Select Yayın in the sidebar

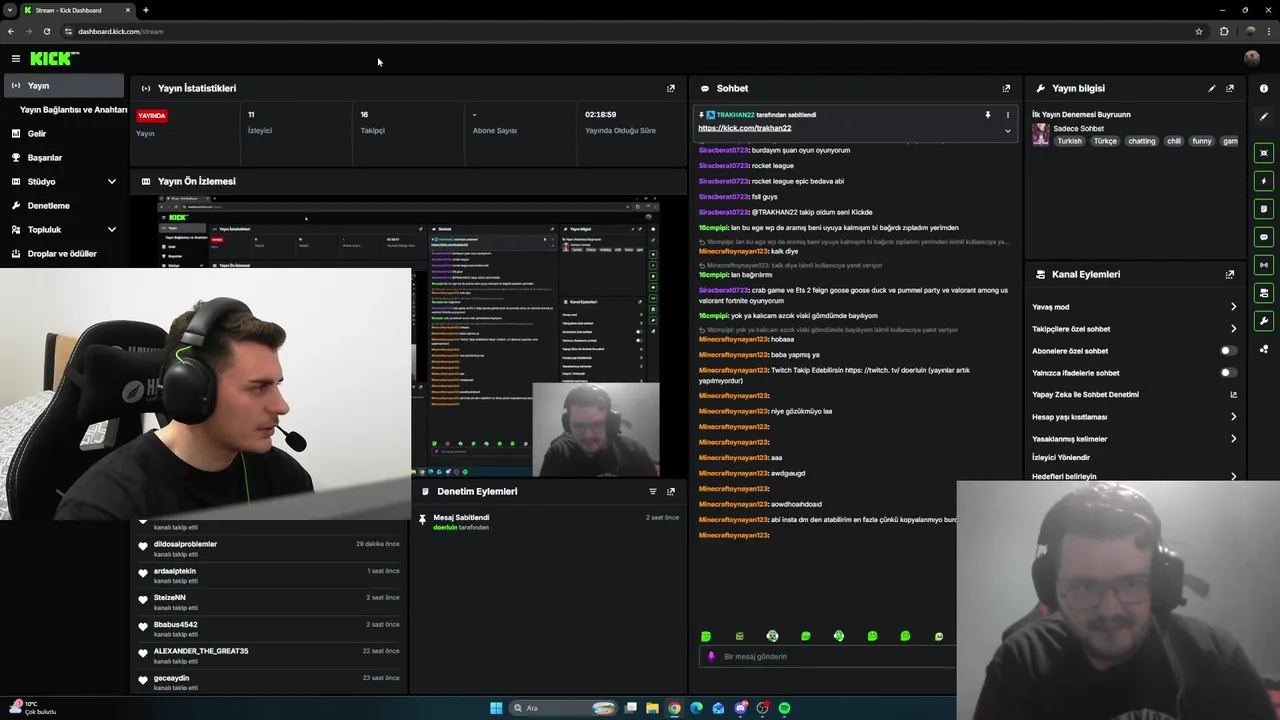64,86
